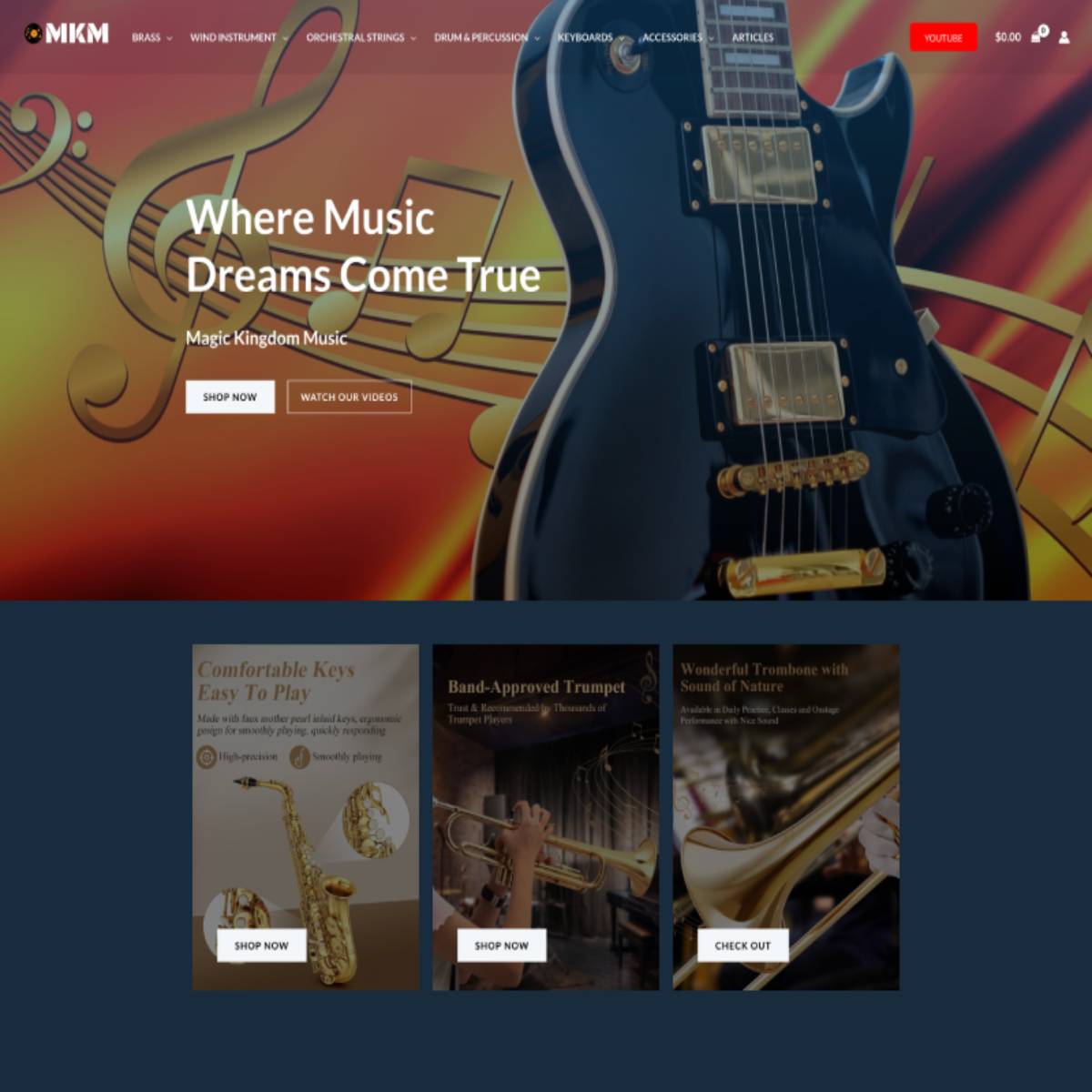This screenshot has width=1092, height=1092.
Task: Click the Watch Our Videos button
Action: pos(349,397)
